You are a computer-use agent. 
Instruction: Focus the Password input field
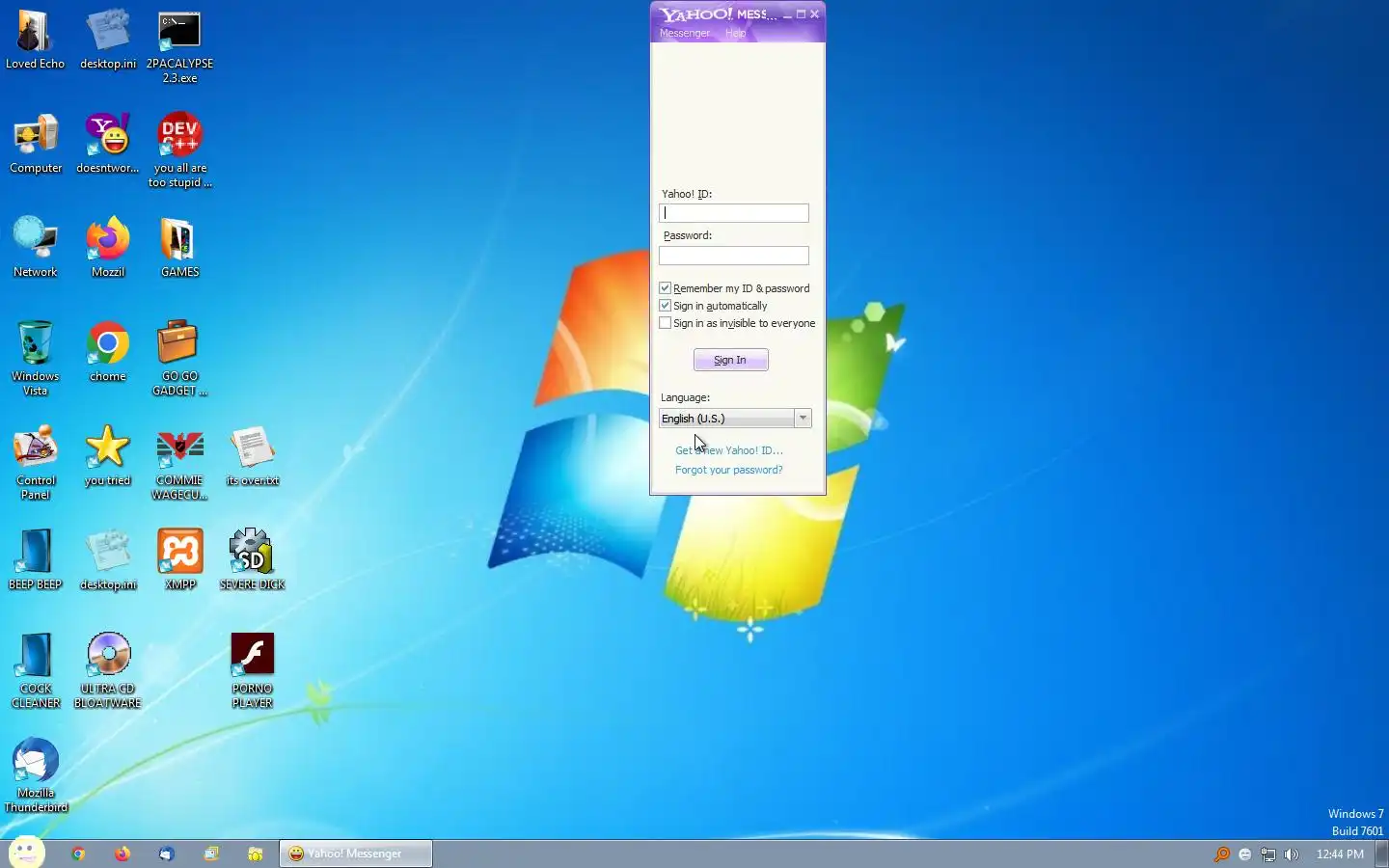click(734, 256)
